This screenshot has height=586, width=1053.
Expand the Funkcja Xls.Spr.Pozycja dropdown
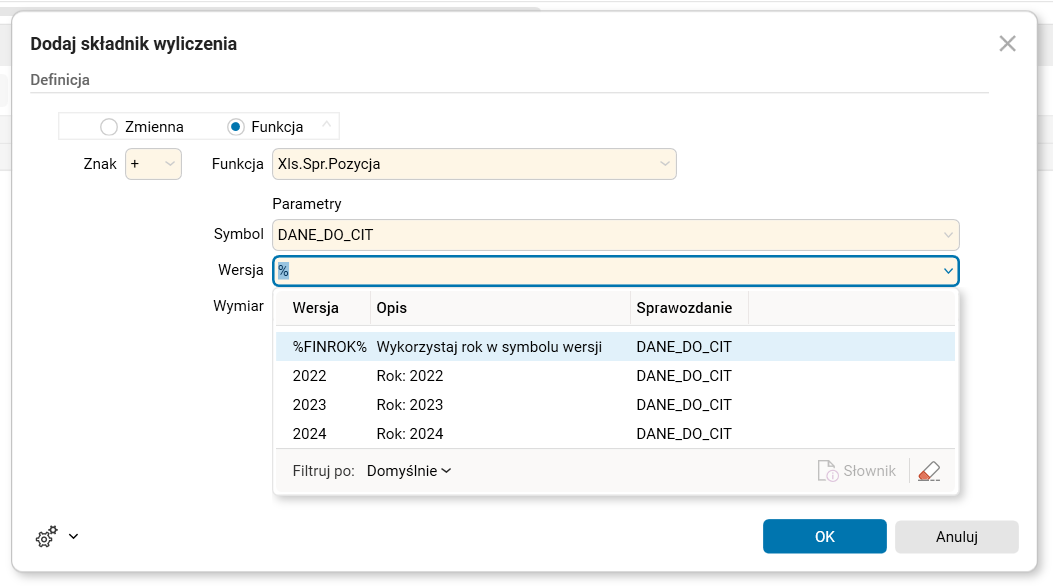(664, 164)
